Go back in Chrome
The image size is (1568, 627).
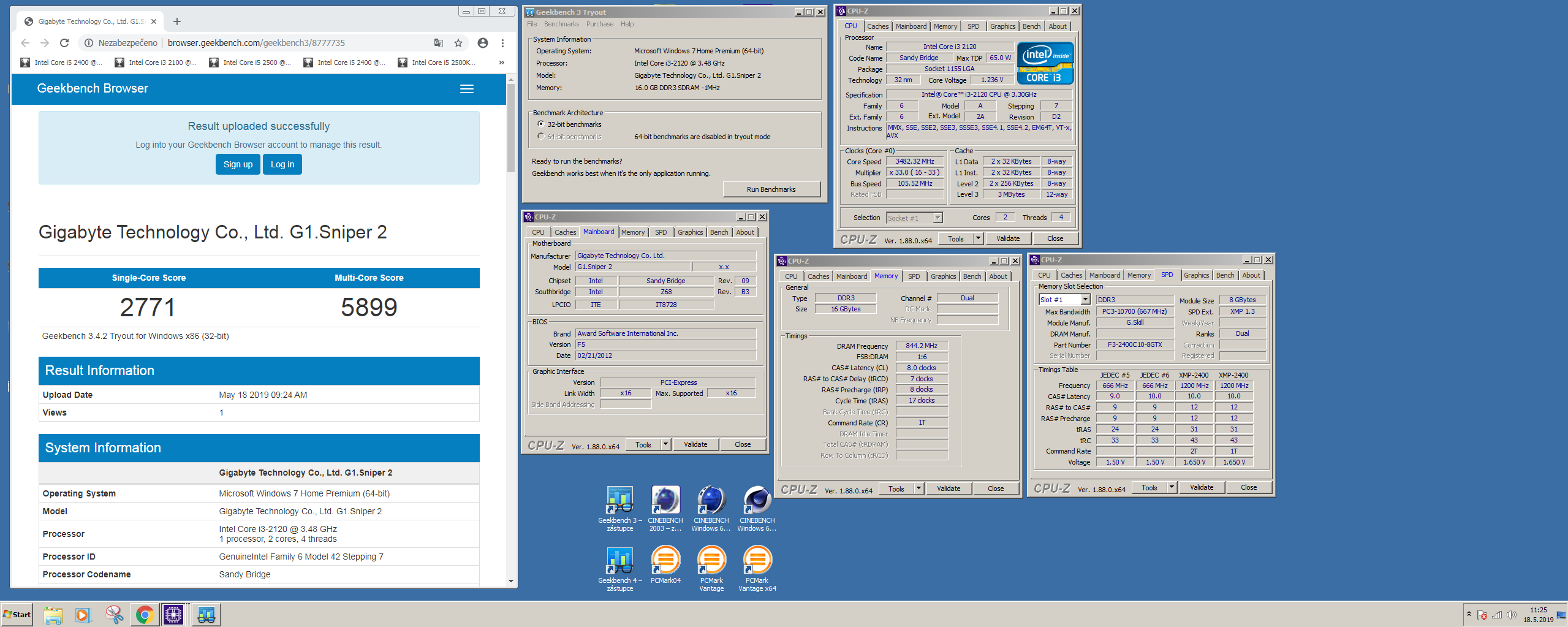25,43
